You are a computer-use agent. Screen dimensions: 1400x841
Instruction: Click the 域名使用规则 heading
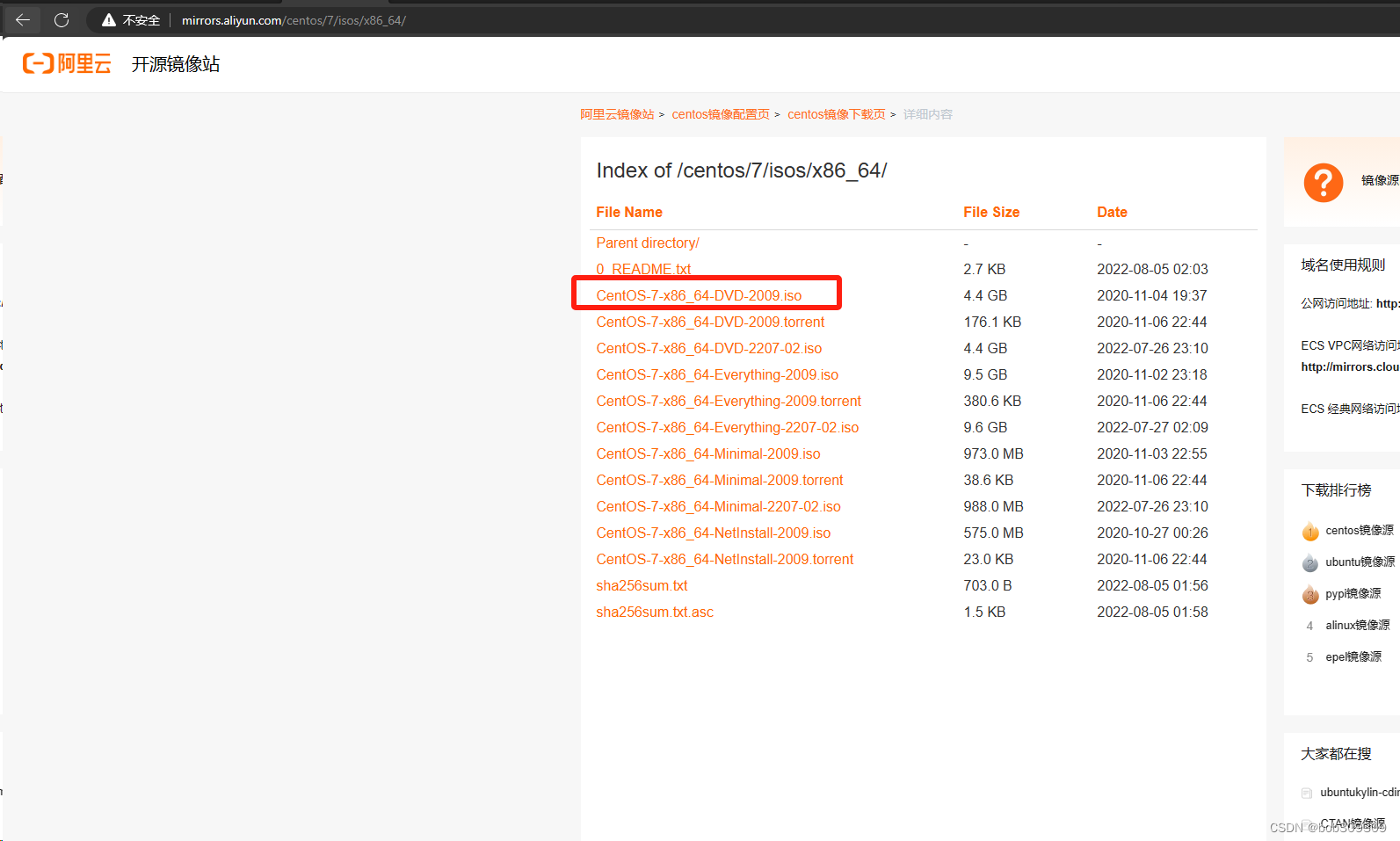coord(1343,265)
